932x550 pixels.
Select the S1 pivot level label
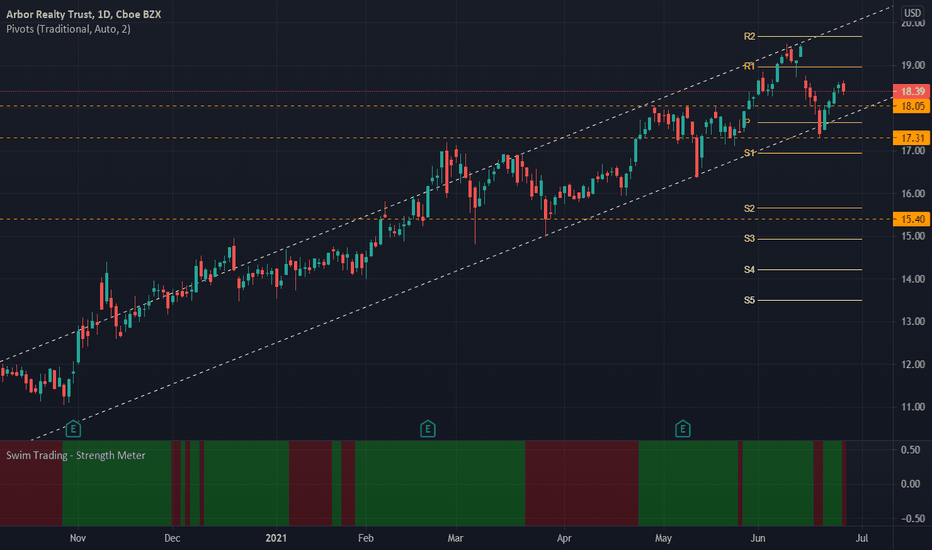point(749,153)
